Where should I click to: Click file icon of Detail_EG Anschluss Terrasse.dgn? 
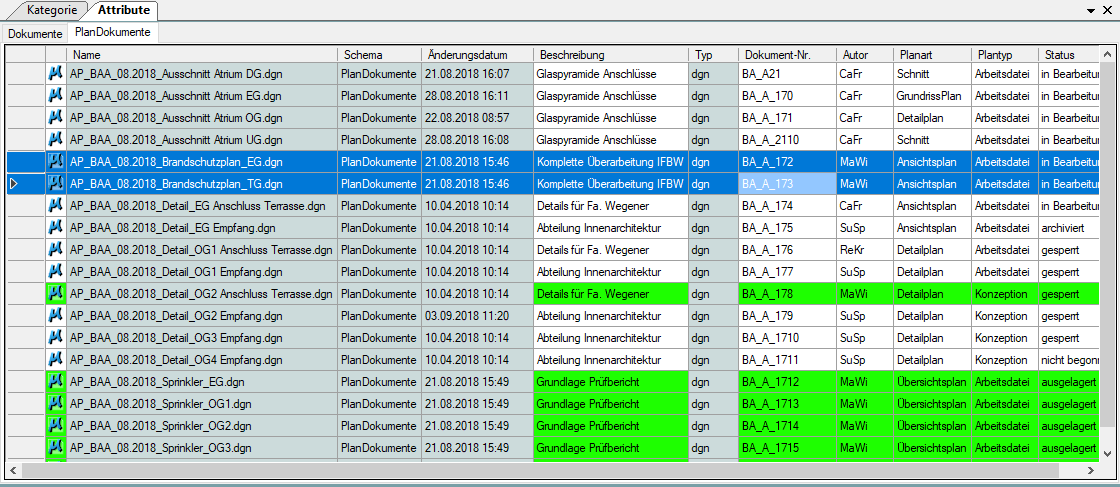point(56,206)
